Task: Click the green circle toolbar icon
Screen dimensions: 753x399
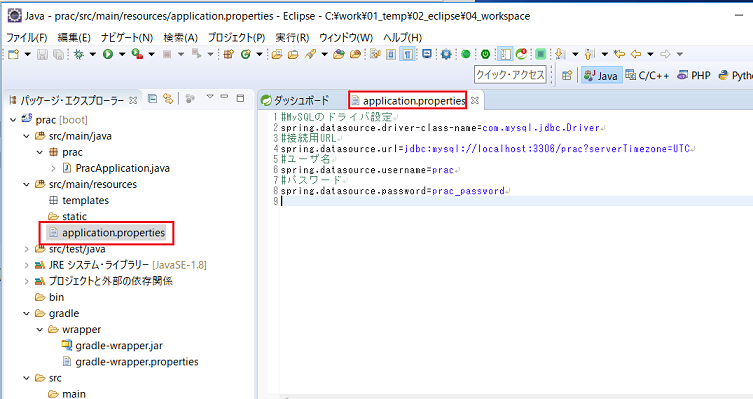Action: pos(465,54)
